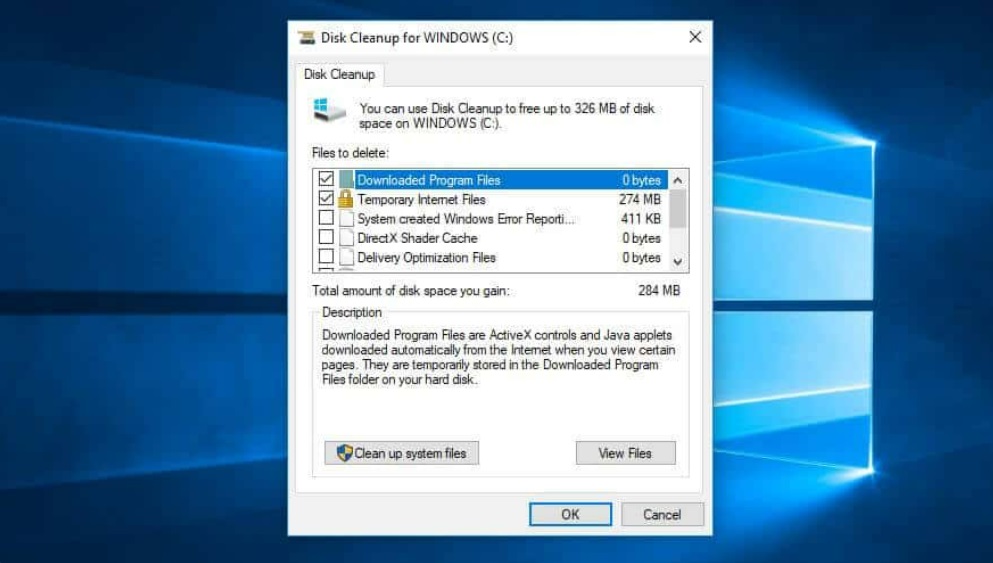Click the file icon beside DirectX Shader Cache
Image resolution: width=993 pixels, height=563 pixels.
pos(346,238)
